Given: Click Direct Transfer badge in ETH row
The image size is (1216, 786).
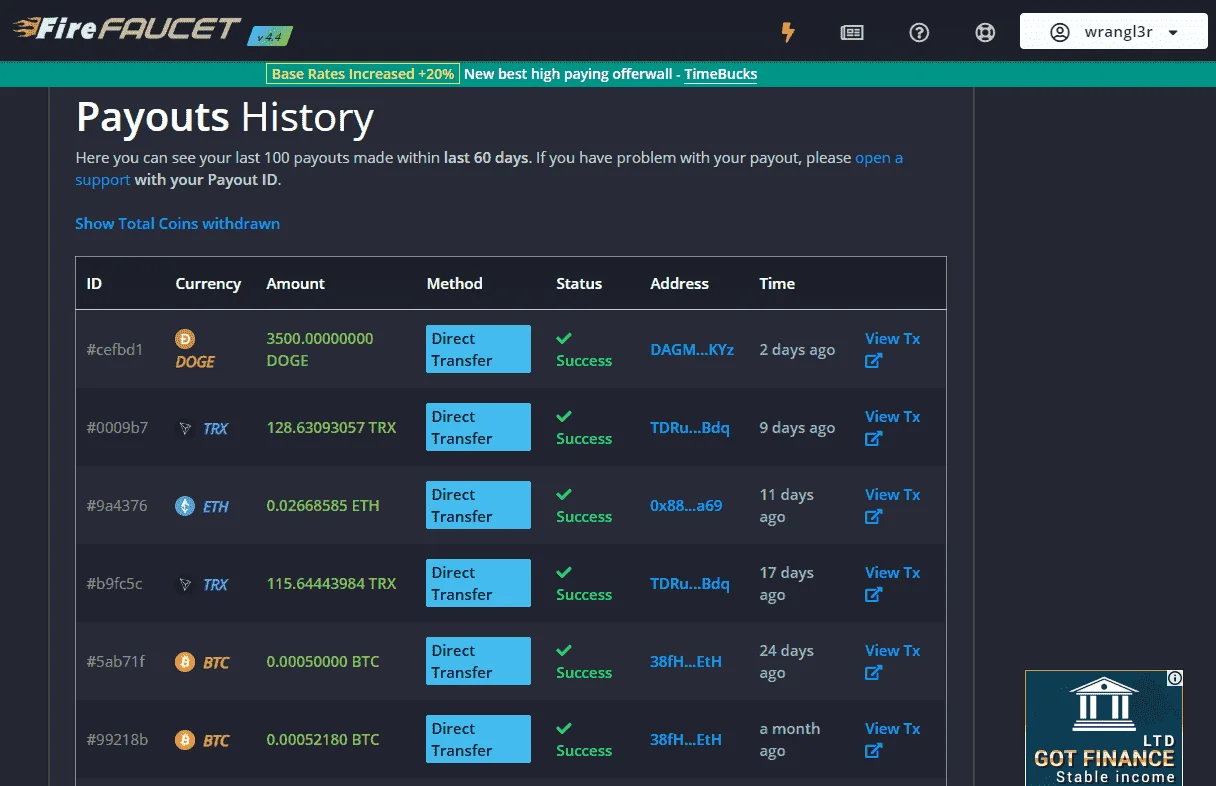Looking at the screenshot, I should pos(478,505).
